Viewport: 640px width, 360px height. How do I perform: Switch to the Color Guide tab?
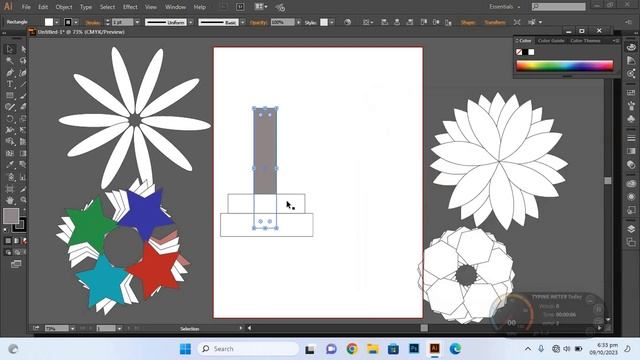tap(551, 40)
